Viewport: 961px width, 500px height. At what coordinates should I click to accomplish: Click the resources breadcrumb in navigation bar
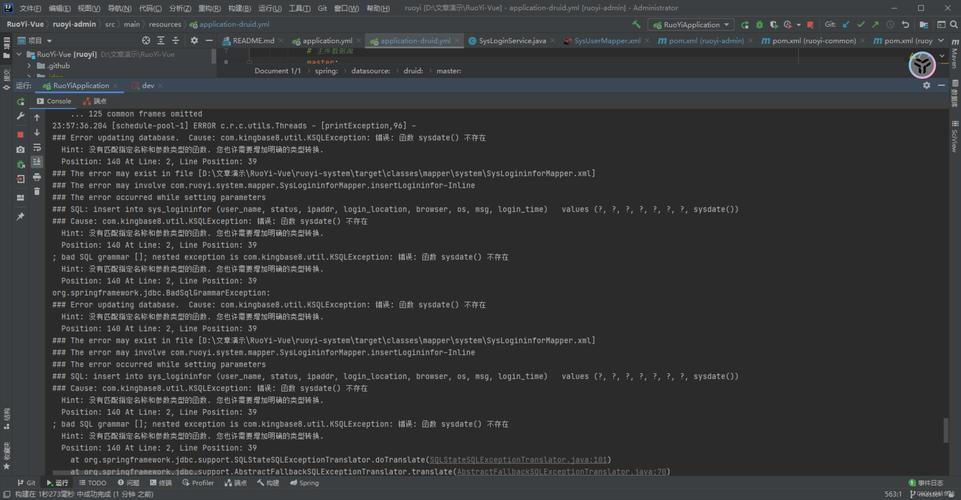tap(165, 25)
